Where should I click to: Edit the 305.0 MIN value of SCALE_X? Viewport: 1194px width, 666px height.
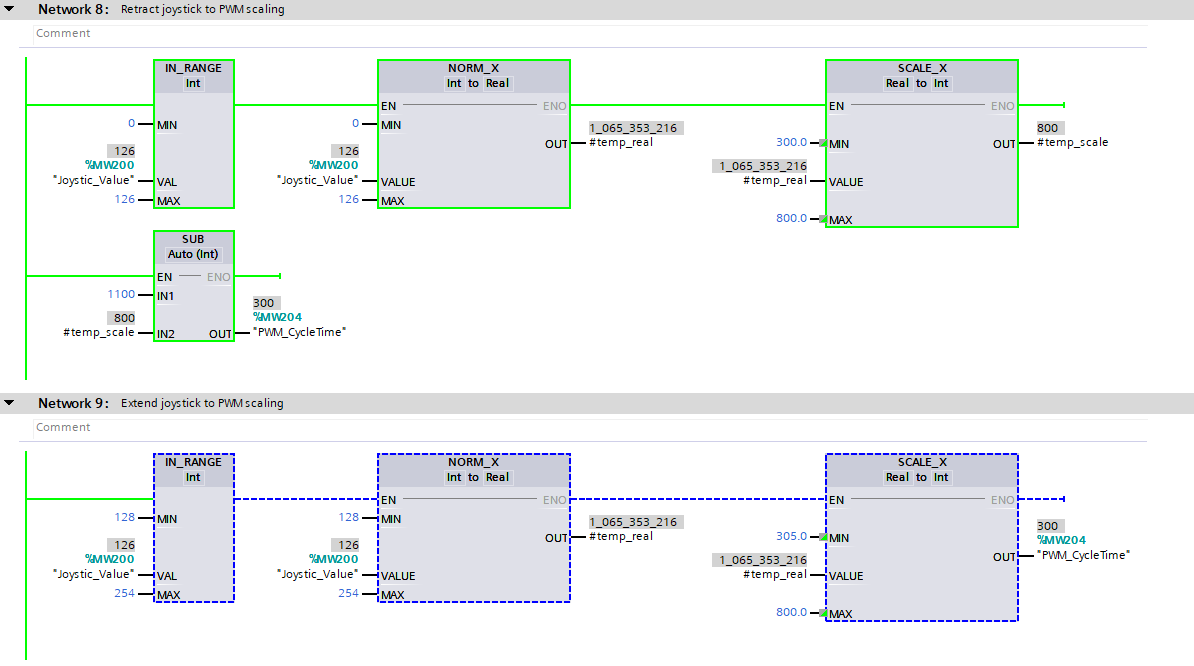click(x=791, y=537)
